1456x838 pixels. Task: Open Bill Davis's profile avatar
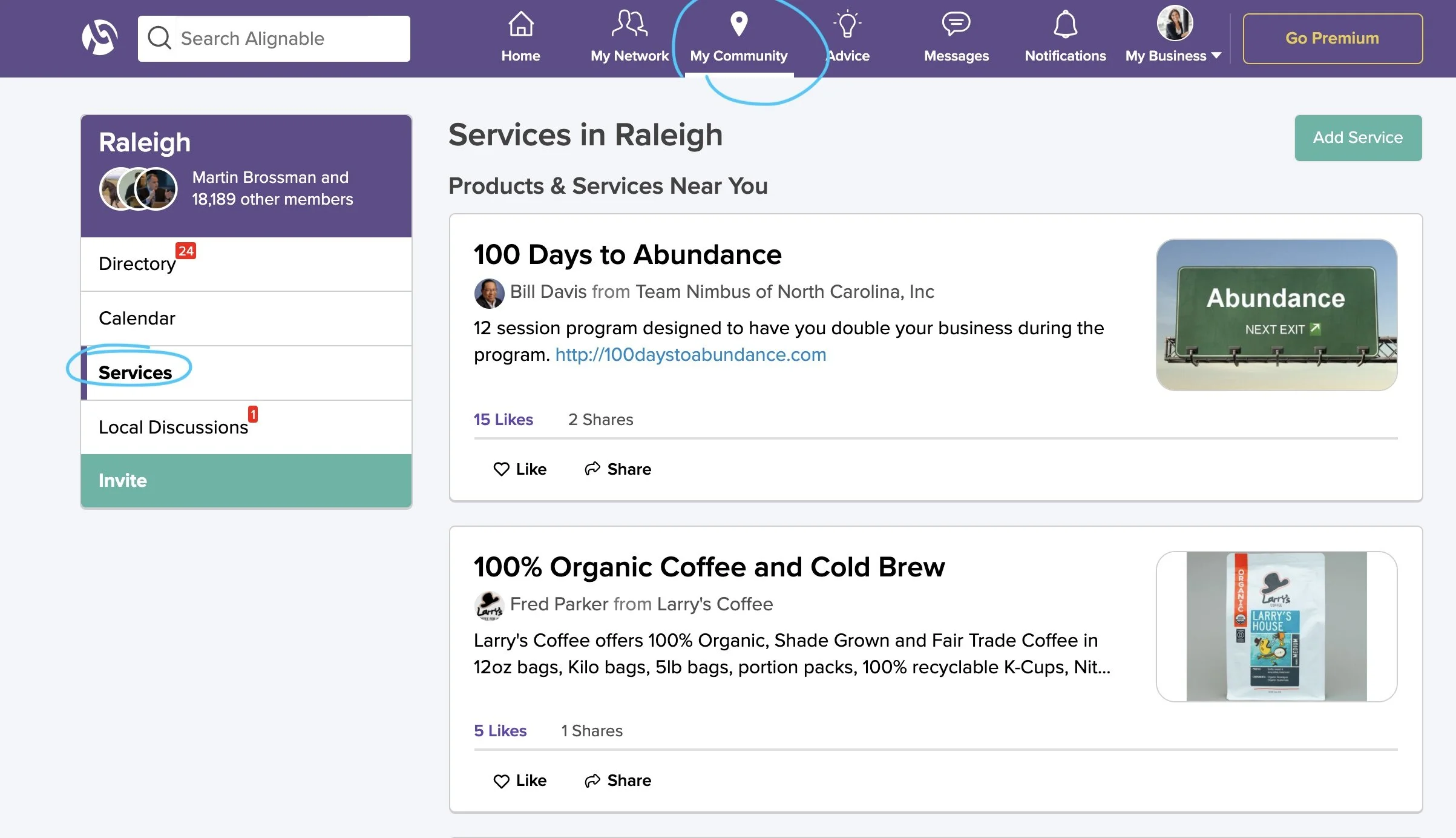(488, 293)
